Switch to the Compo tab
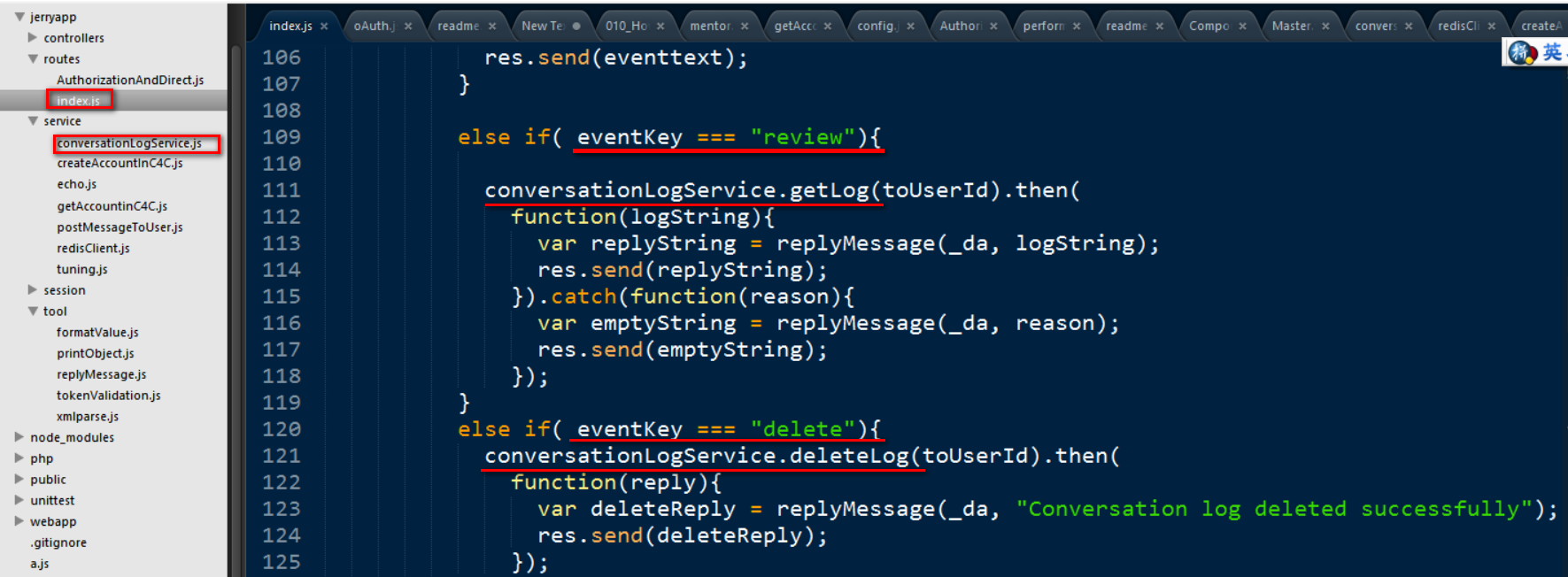 tap(1209, 27)
